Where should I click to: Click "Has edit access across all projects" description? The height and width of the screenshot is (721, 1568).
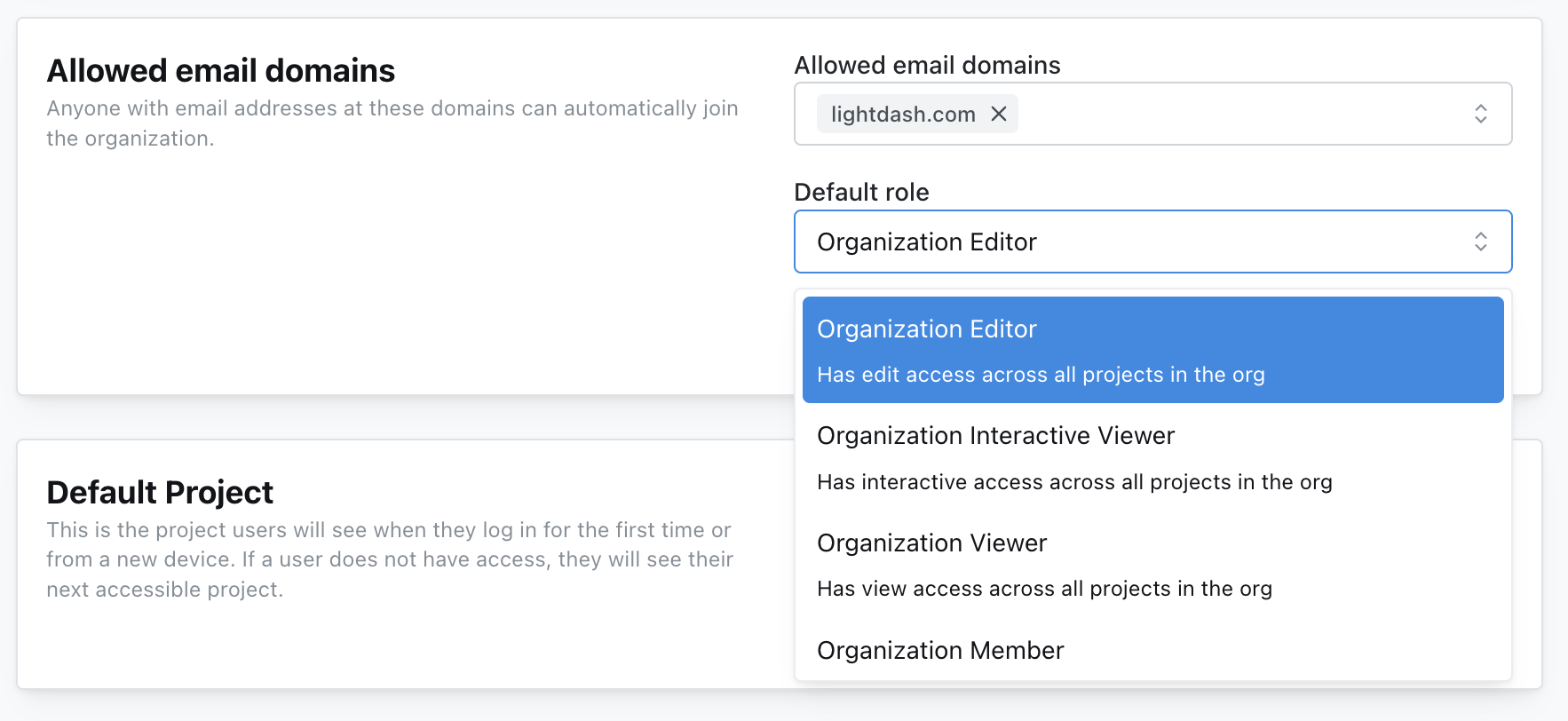[1041, 376]
